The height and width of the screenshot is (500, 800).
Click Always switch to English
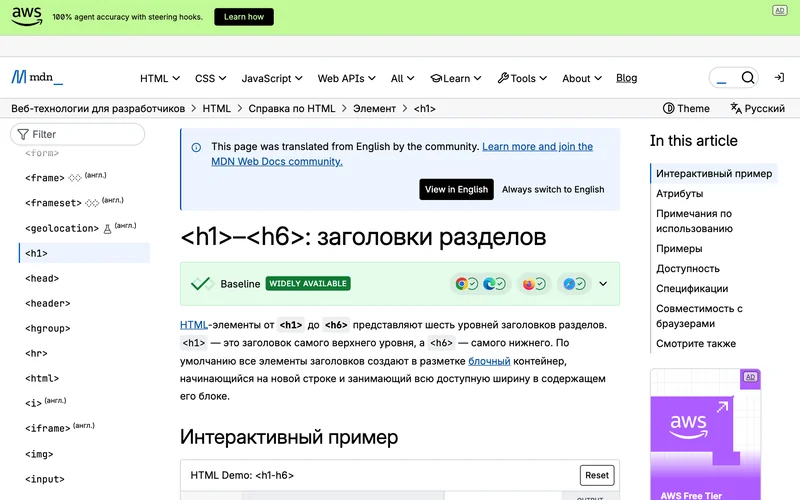[x=553, y=189]
